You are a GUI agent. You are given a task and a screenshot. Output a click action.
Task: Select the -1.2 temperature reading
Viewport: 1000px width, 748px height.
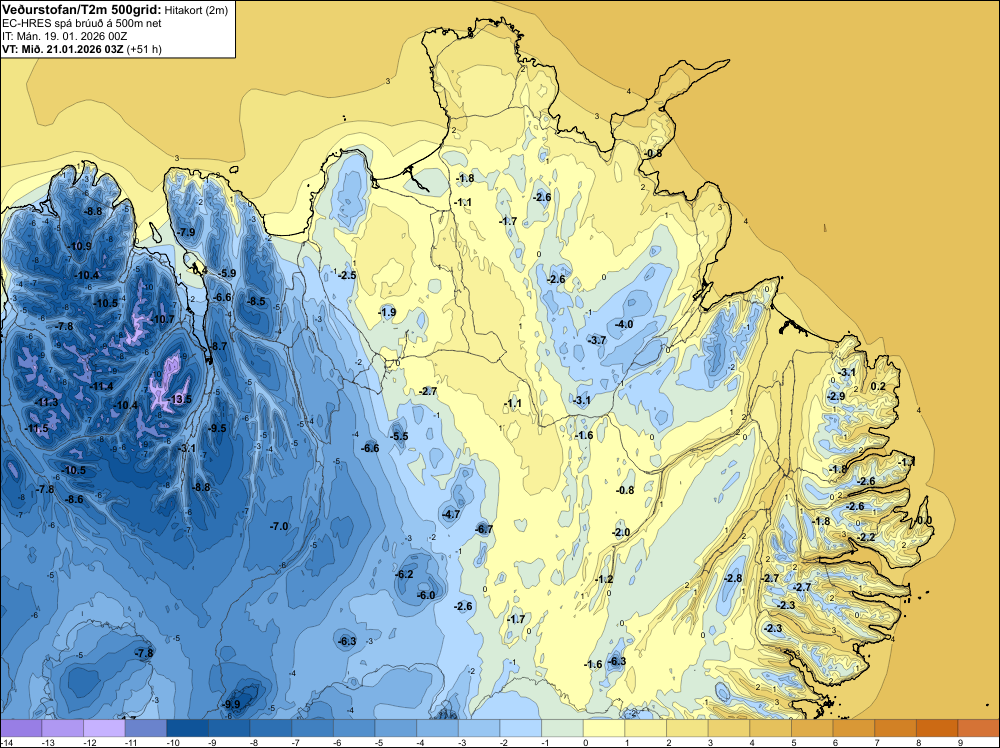pyautogui.click(x=604, y=579)
